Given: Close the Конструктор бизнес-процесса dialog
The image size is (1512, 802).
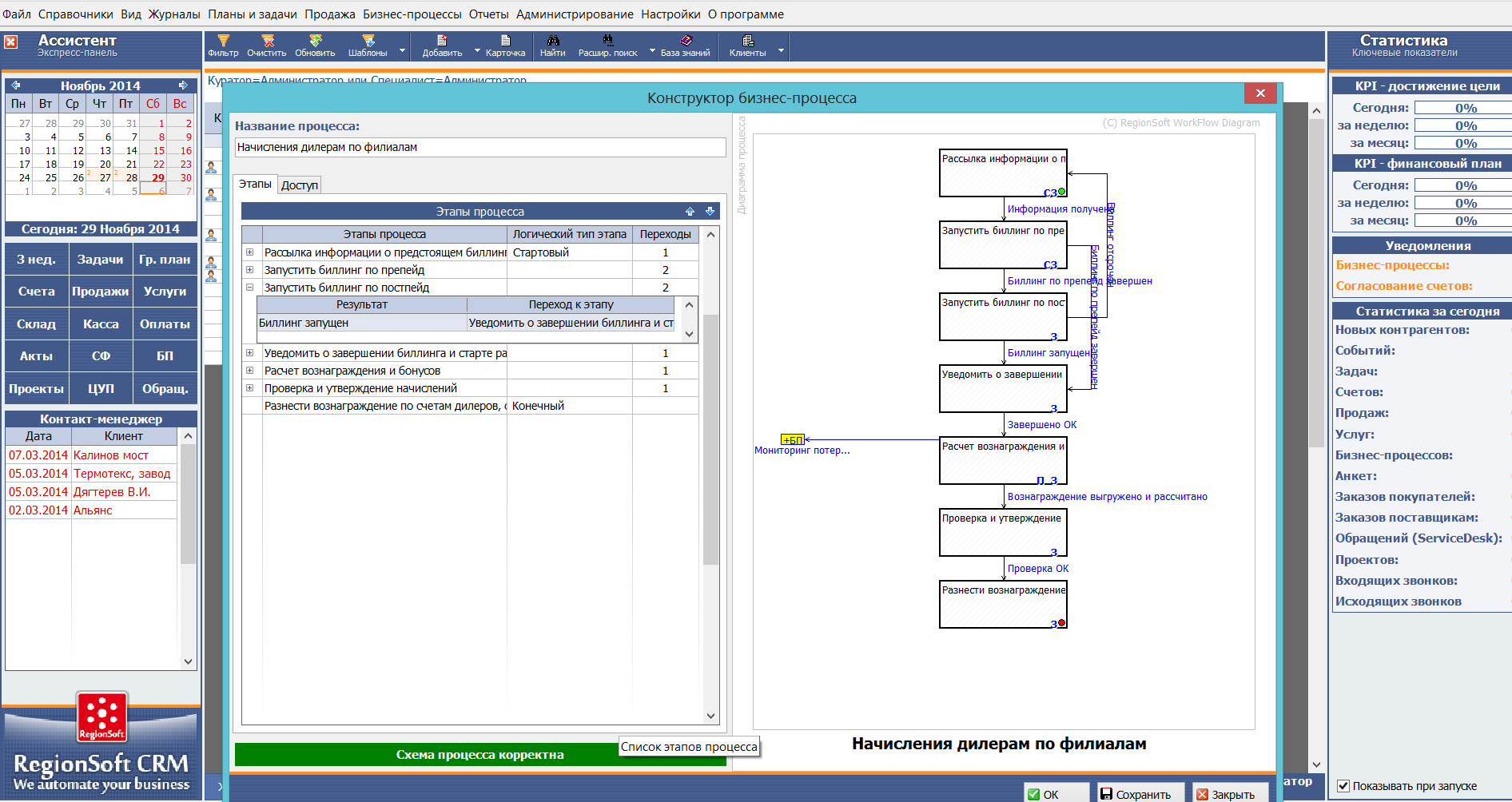Looking at the screenshot, I should 1260,93.
